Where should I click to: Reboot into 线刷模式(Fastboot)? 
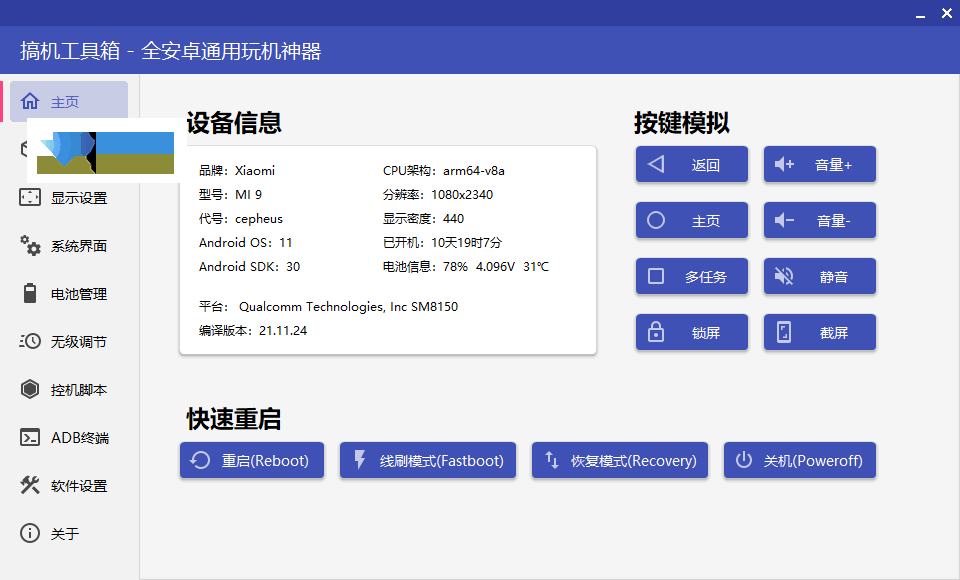[428, 460]
